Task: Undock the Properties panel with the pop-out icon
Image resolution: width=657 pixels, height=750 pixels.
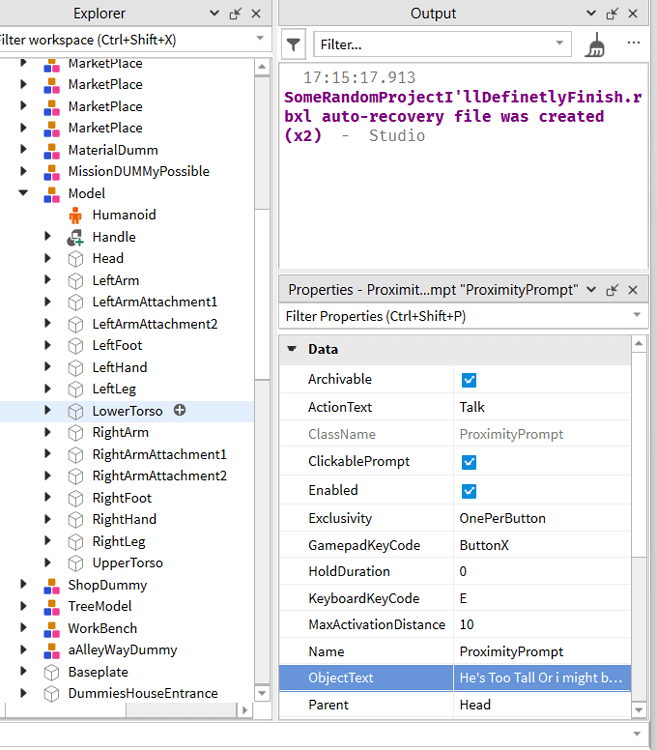Action: pyautogui.click(x=612, y=290)
